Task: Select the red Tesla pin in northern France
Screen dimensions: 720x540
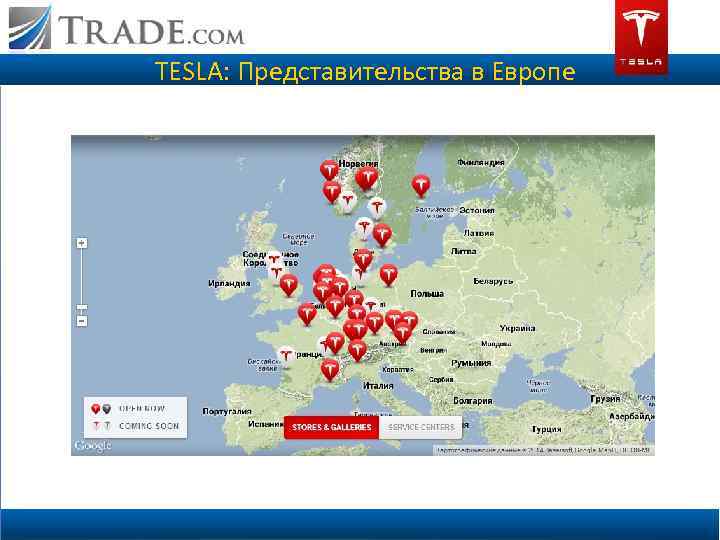Action: [307, 314]
